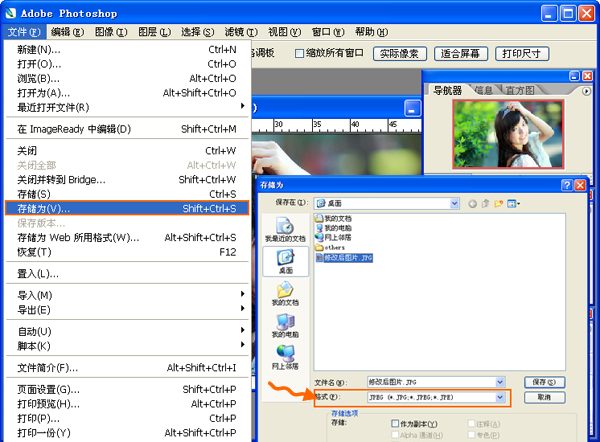The height and width of the screenshot is (442, 600).
Task: Click the 适合屏幕 button
Action: click(460, 54)
